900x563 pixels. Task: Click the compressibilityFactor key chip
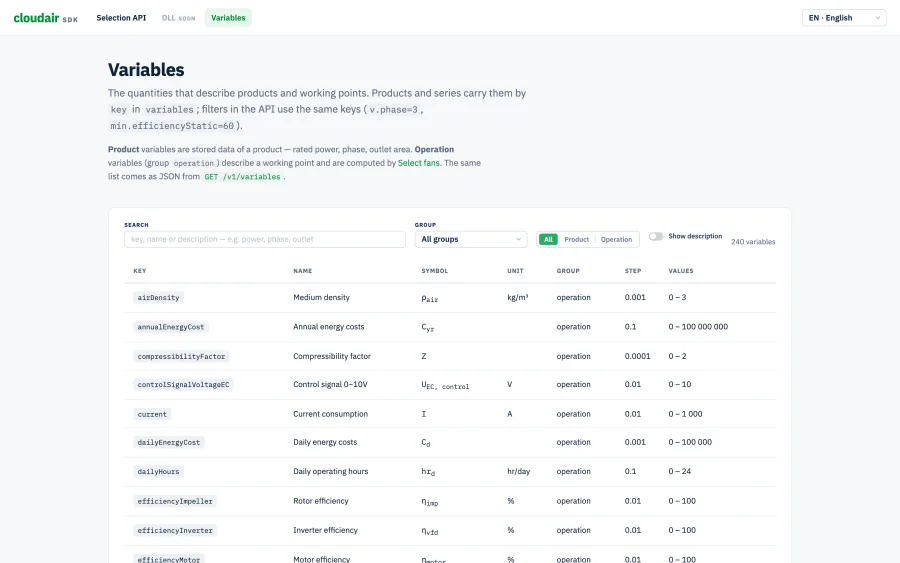tap(181, 356)
